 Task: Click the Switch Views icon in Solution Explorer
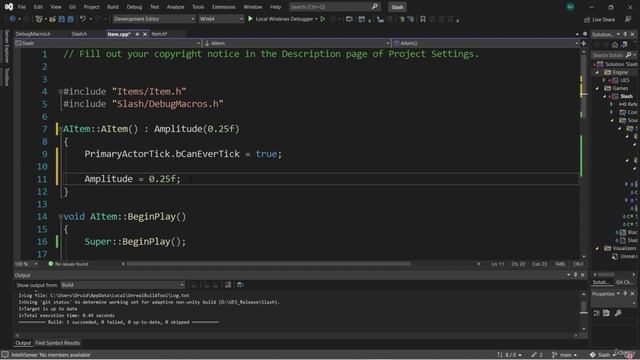coord(624,45)
